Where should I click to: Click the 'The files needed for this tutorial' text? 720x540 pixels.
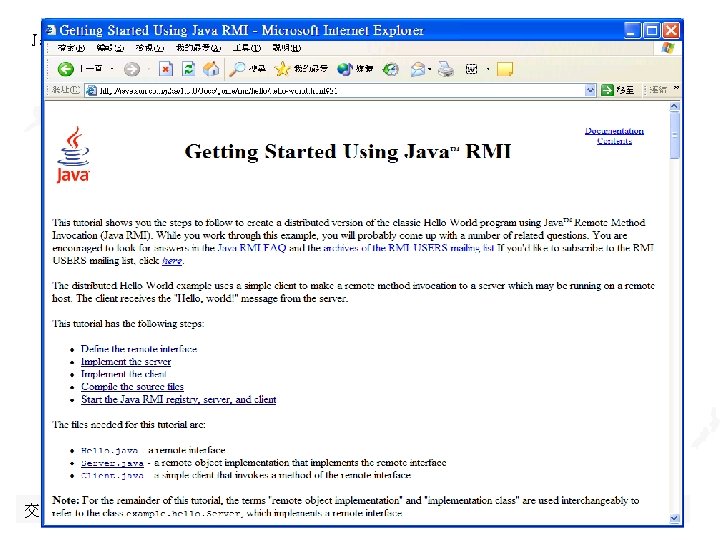coord(129,425)
